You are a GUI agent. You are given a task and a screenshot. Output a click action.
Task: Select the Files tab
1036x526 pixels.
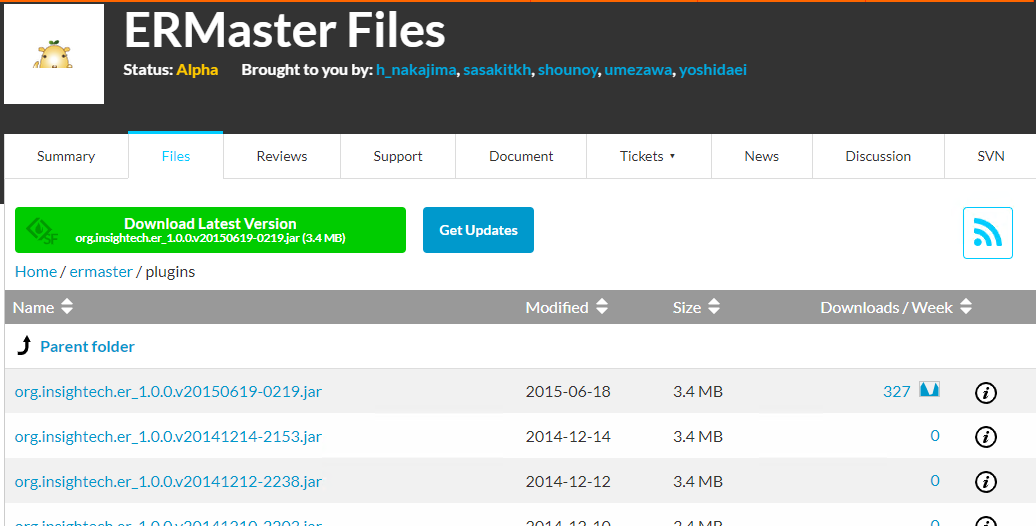click(x=176, y=156)
